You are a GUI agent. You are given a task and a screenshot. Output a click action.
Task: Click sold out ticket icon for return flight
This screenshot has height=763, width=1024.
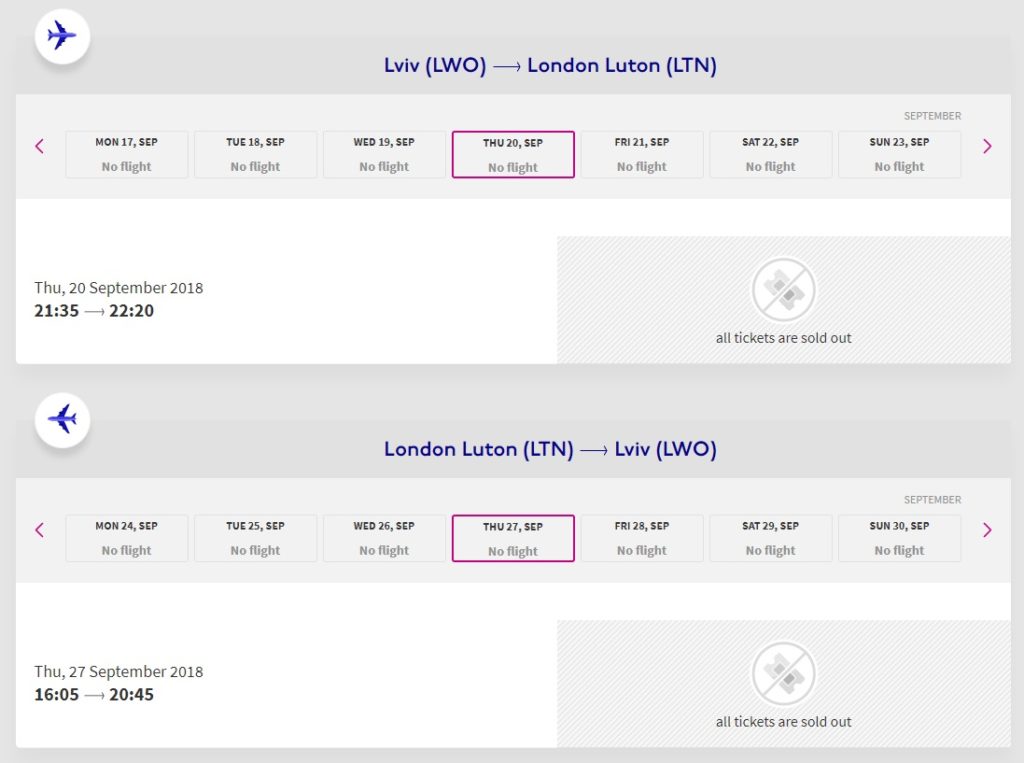784,674
